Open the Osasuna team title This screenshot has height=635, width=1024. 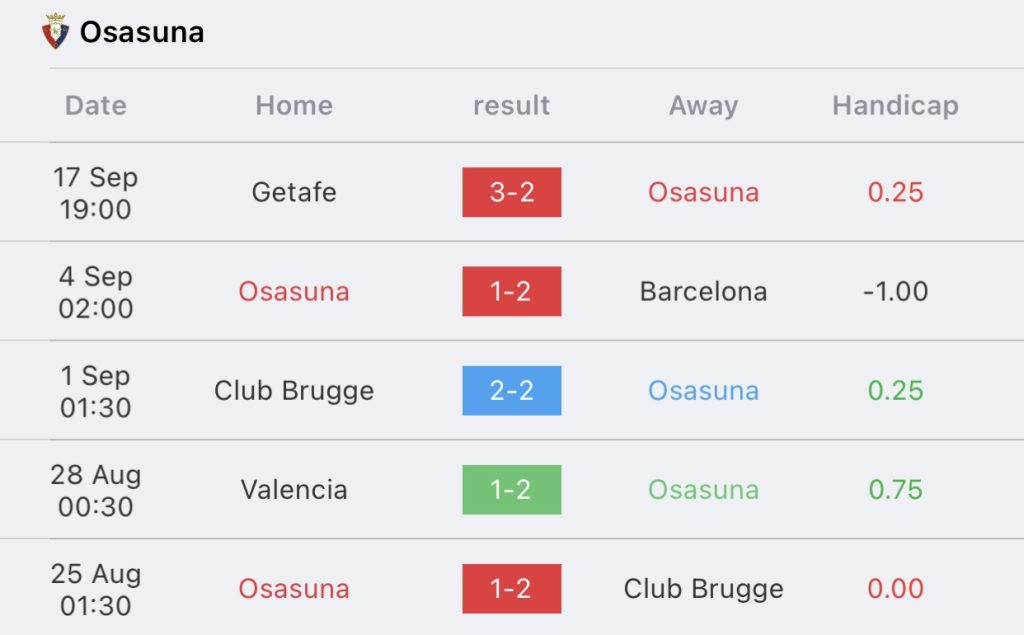142,32
